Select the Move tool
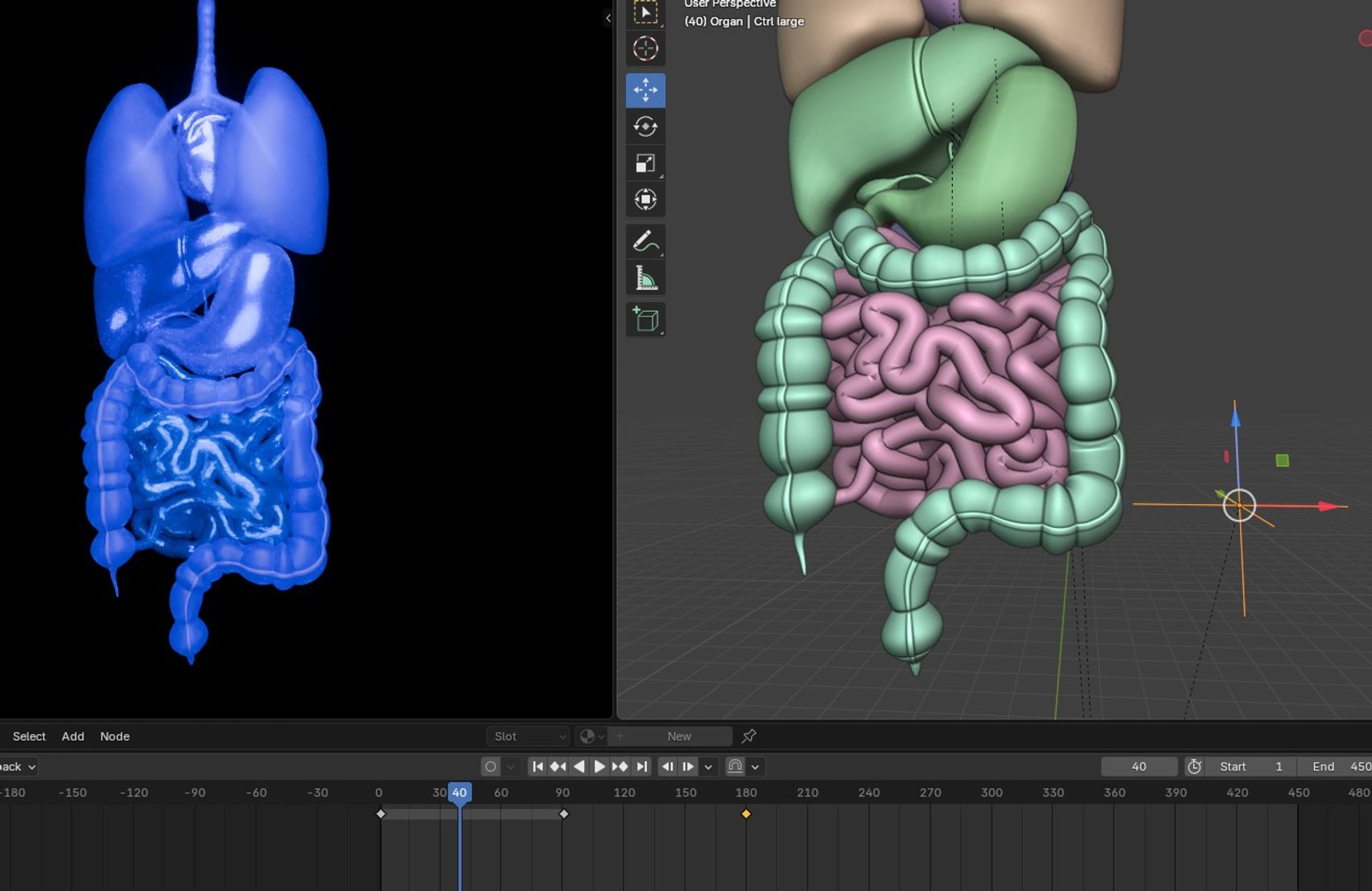The height and width of the screenshot is (891, 1372). (645, 90)
